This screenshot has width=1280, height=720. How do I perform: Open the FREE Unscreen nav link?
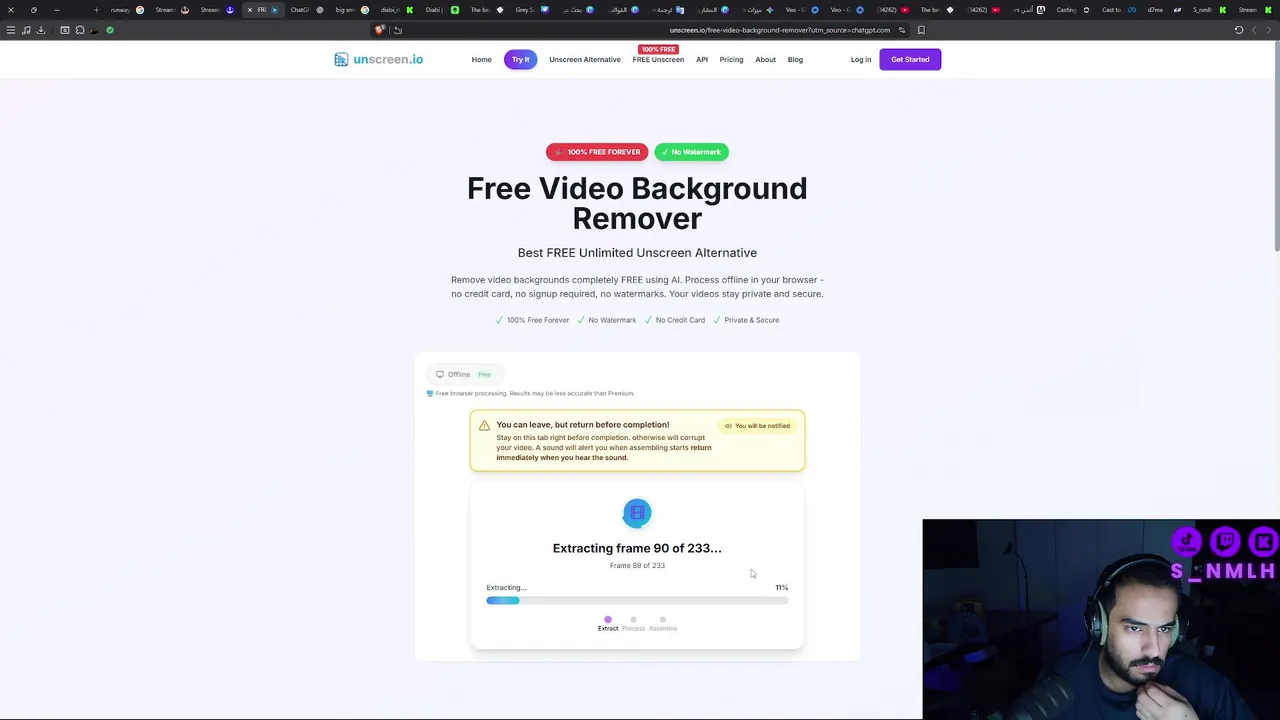pos(658,59)
